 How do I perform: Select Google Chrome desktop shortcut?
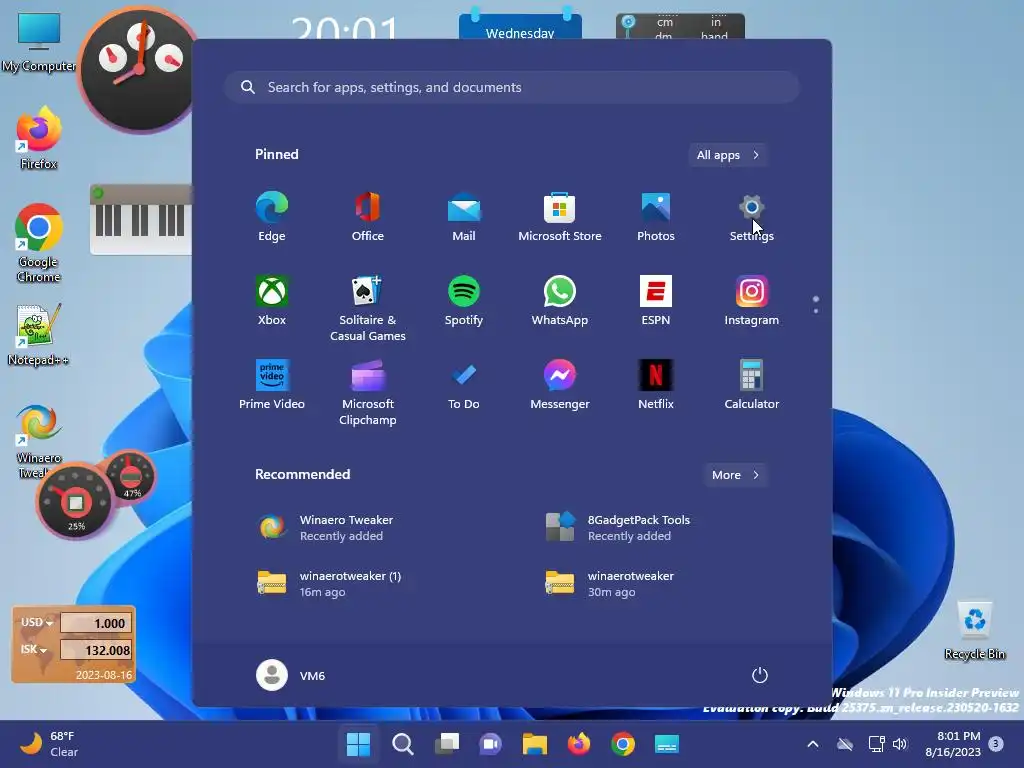pos(39,243)
